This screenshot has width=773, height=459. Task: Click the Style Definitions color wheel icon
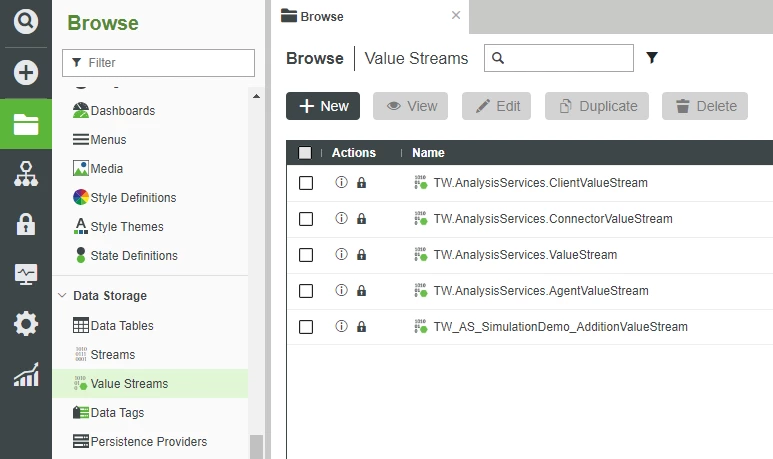pos(81,197)
